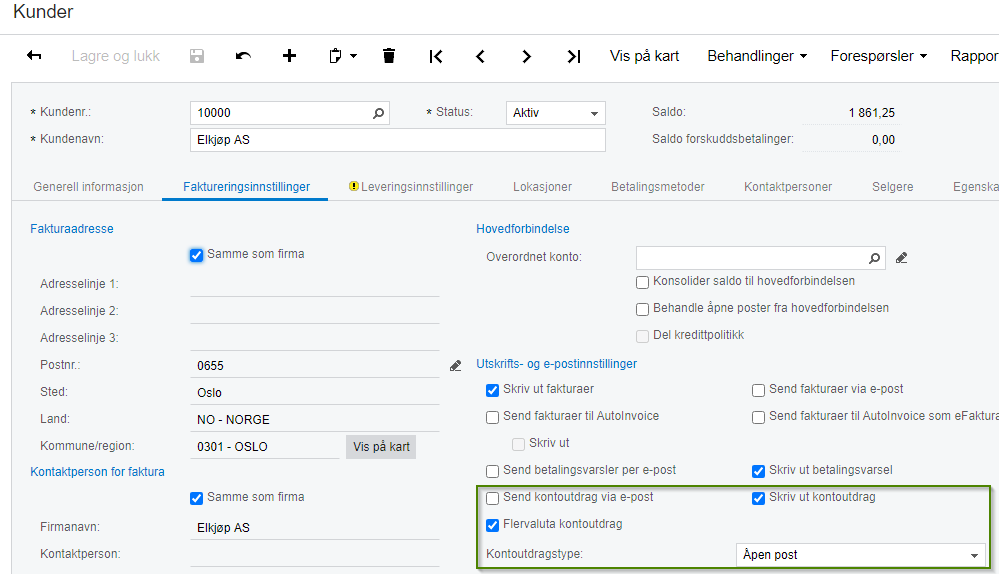This screenshot has width=999, height=574.
Task: Enable Send fakturaer via e-post
Action: [x=759, y=389]
